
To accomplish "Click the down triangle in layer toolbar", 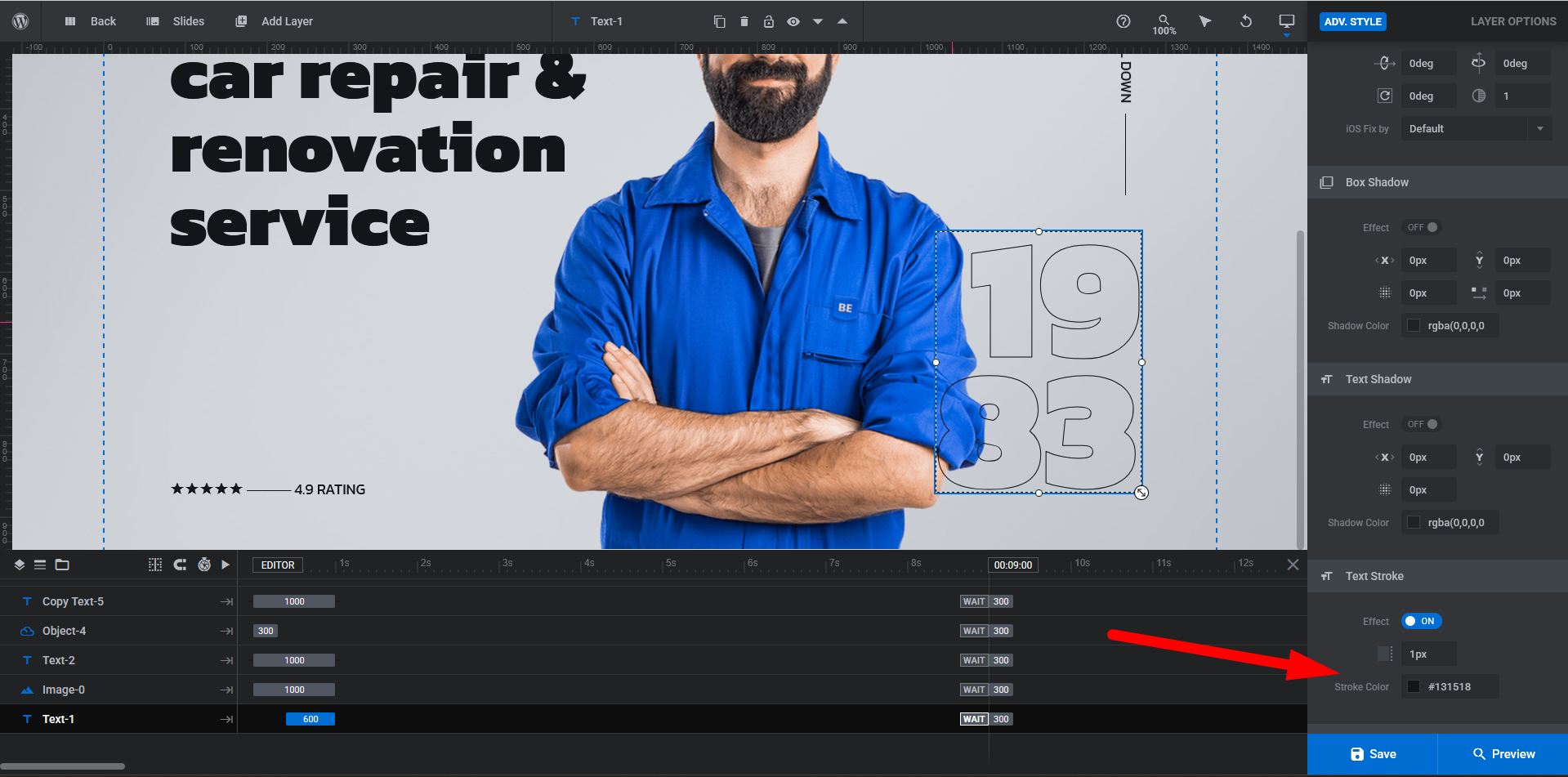I will (817, 22).
